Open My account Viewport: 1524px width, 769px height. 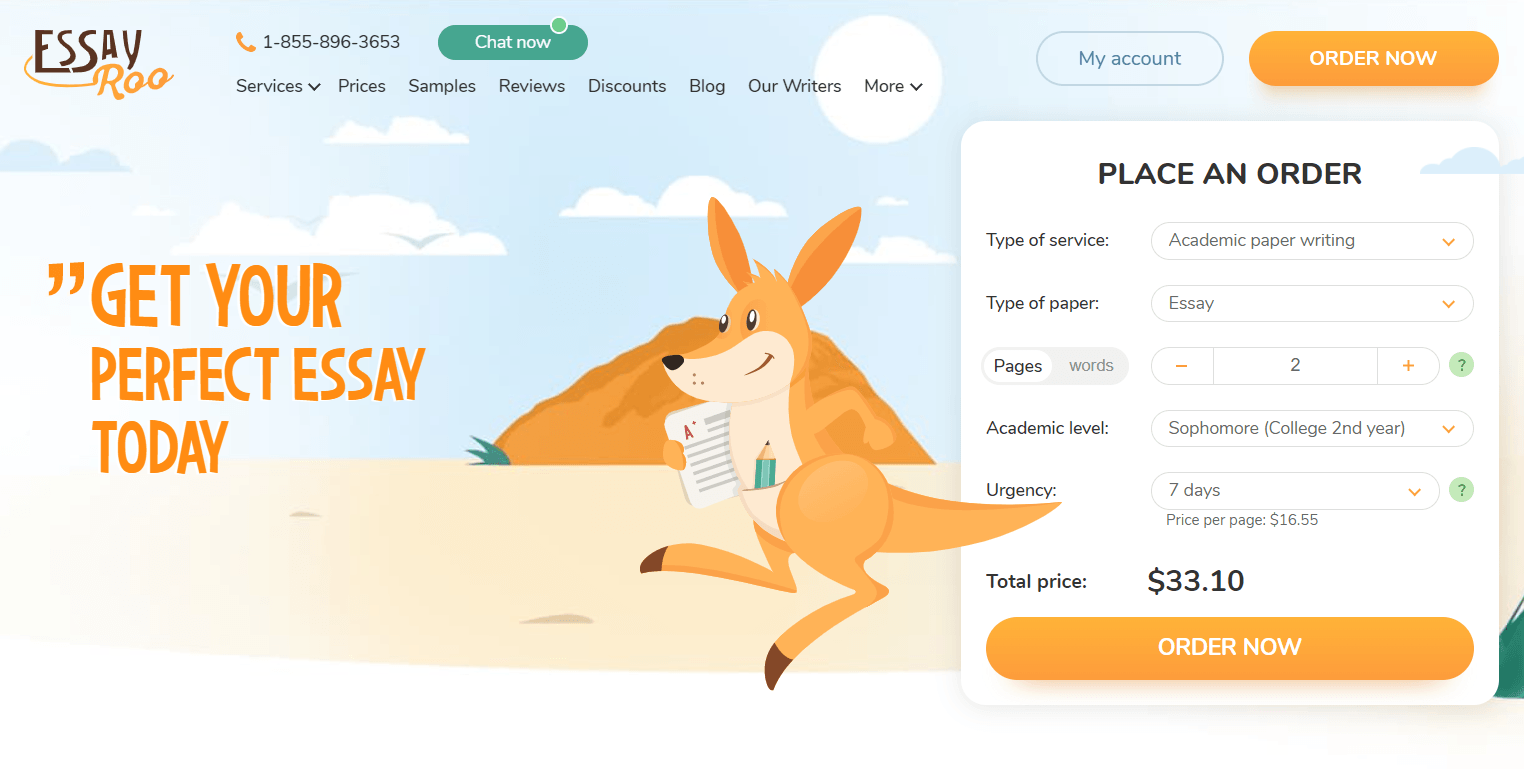point(1130,58)
